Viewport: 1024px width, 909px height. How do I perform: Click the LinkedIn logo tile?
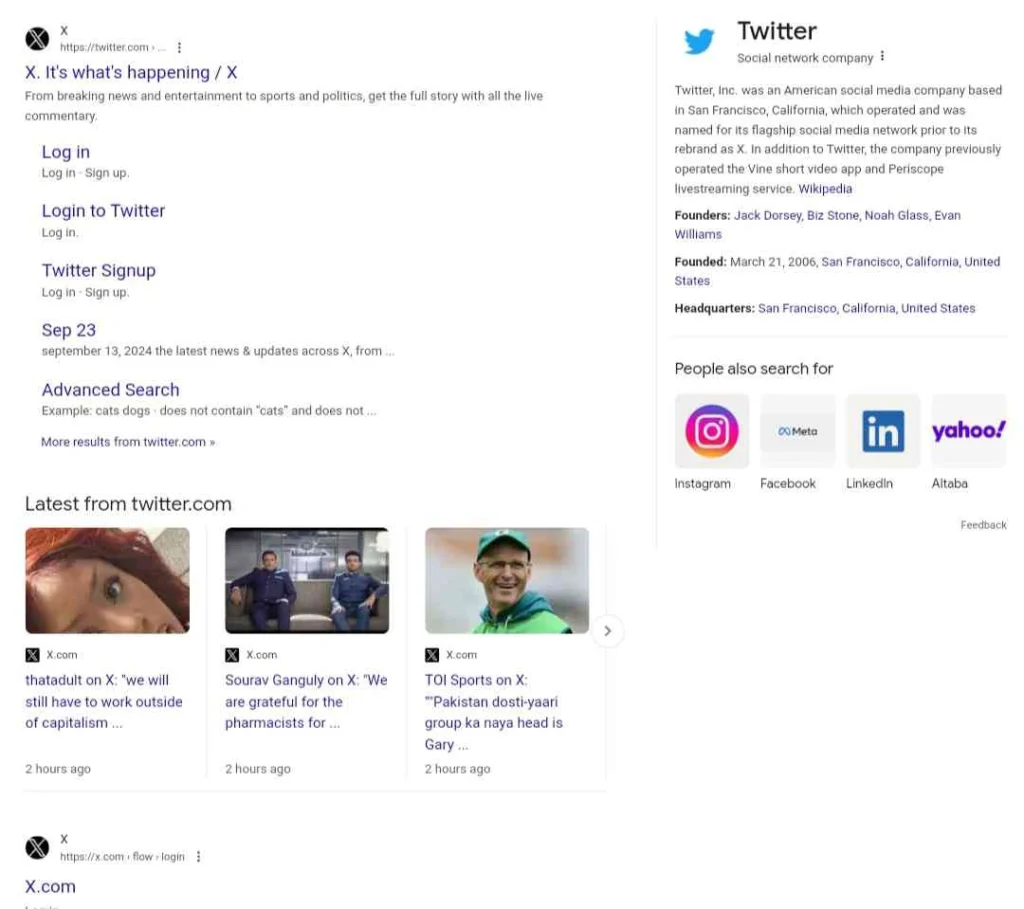click(x=883, y=431)
